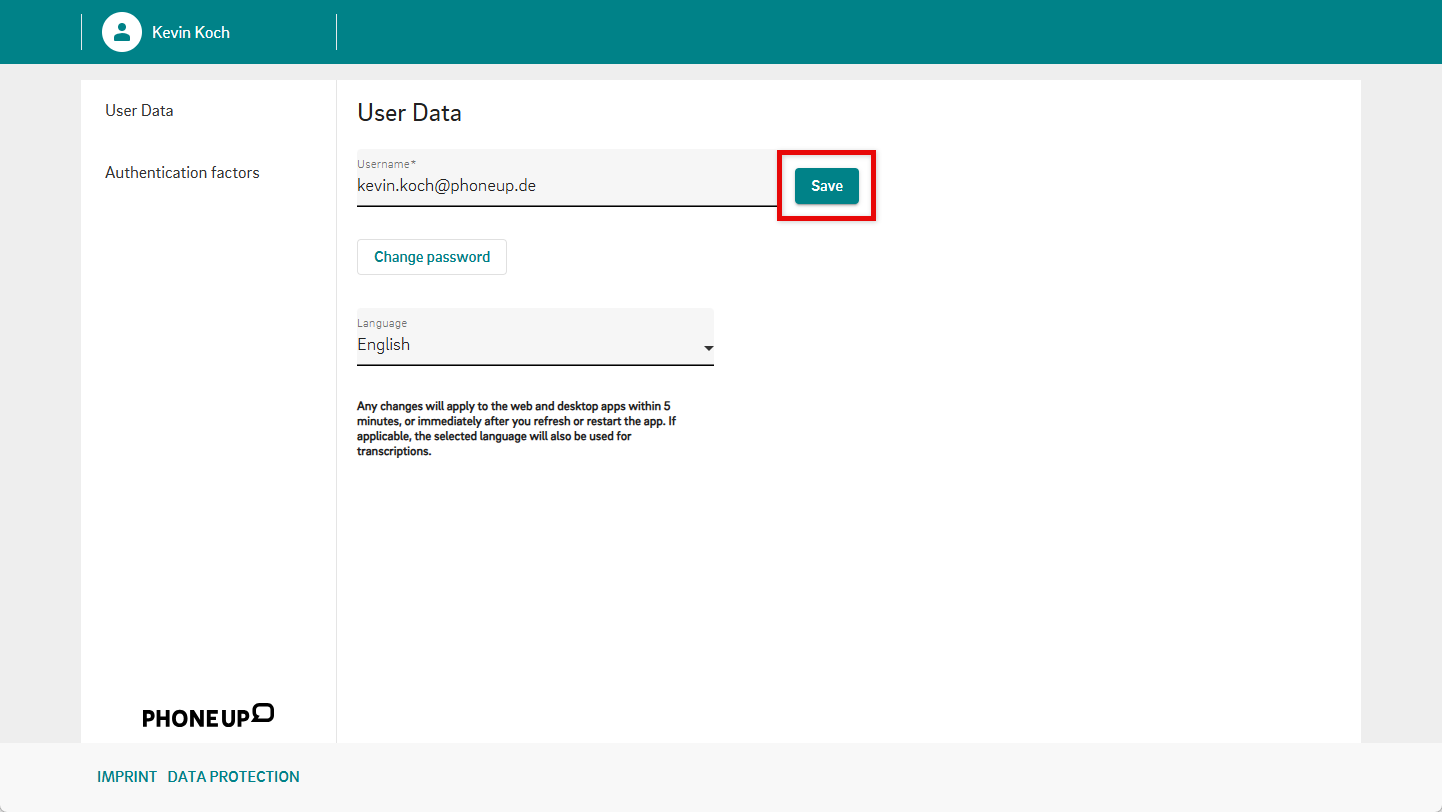1442x812 pixels.
Task: Click the User Data page heading
Action: pos(409,113)
